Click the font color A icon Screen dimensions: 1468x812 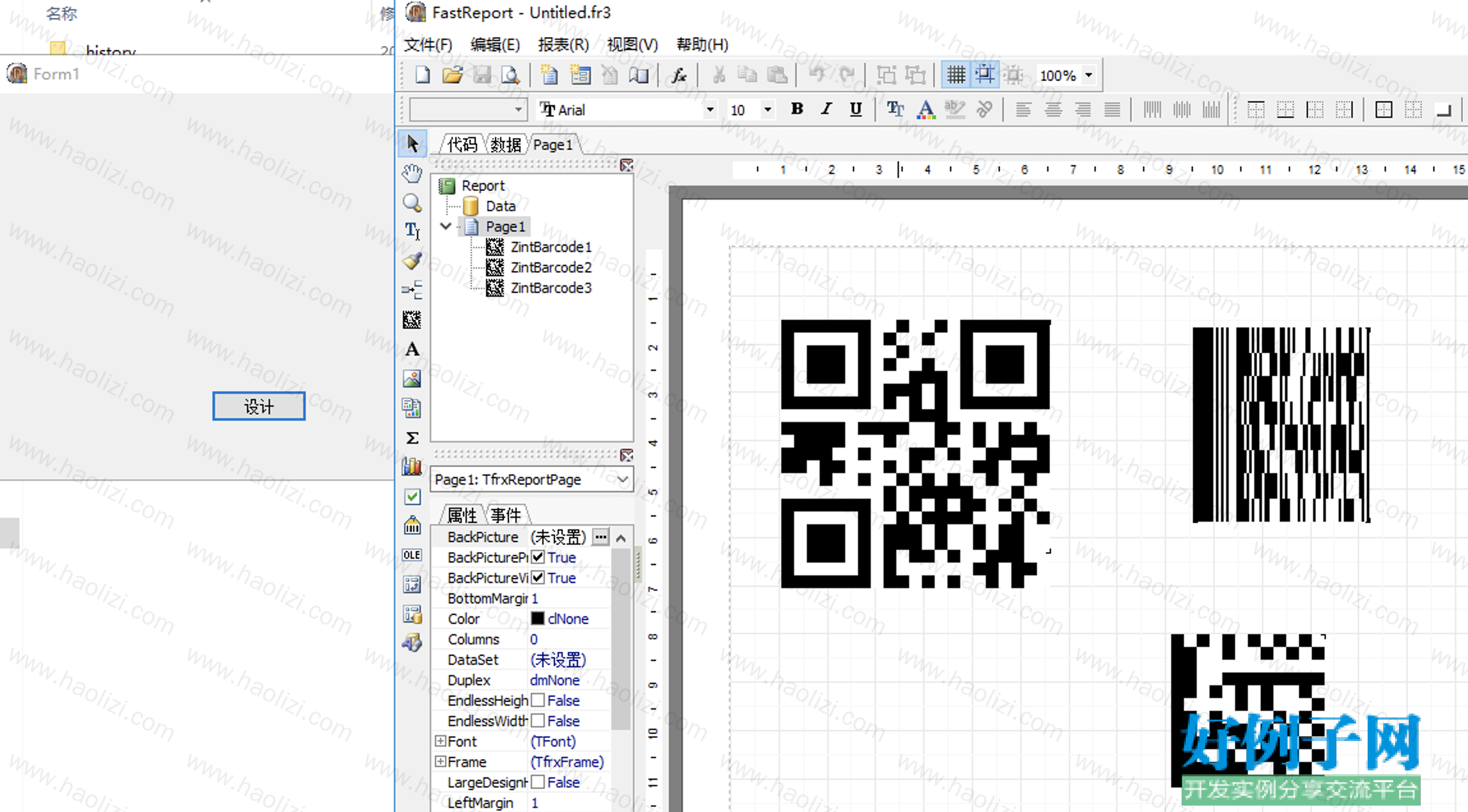coord(925,110)
